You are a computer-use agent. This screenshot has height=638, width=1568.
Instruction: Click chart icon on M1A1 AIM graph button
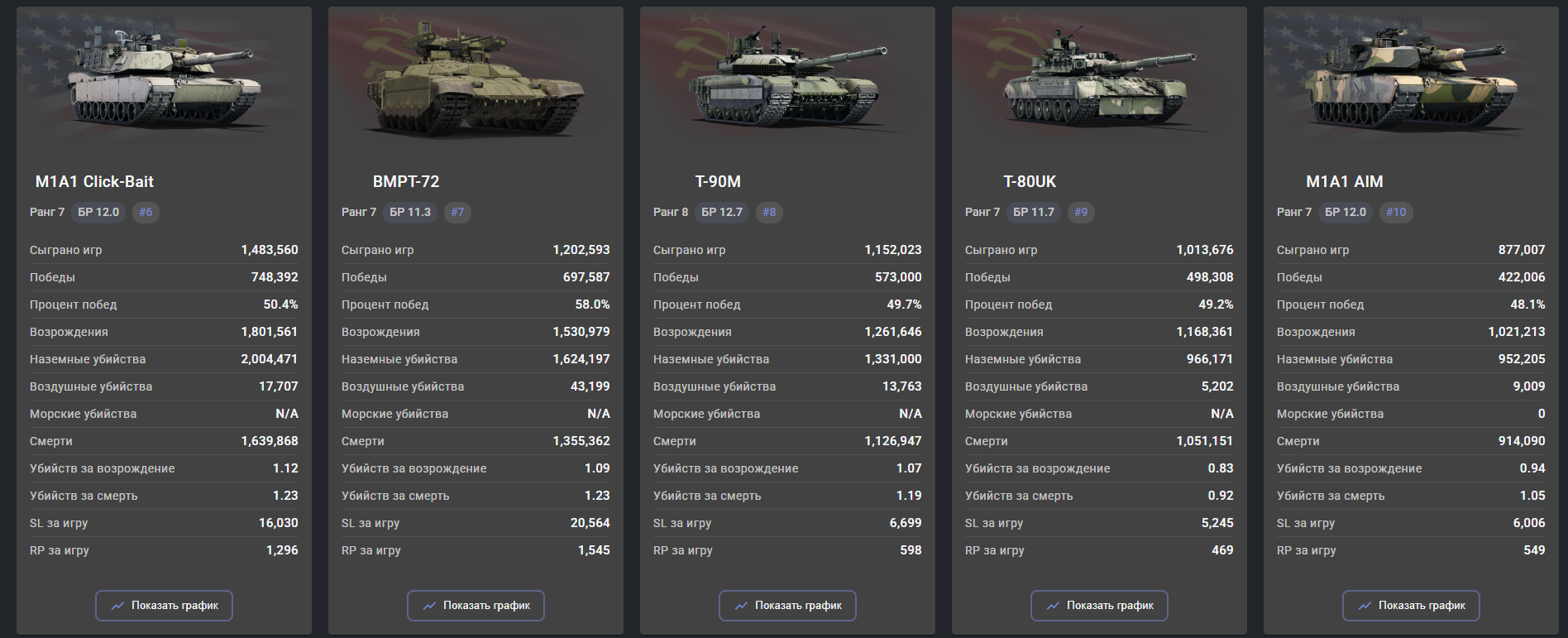[1365, 606]
